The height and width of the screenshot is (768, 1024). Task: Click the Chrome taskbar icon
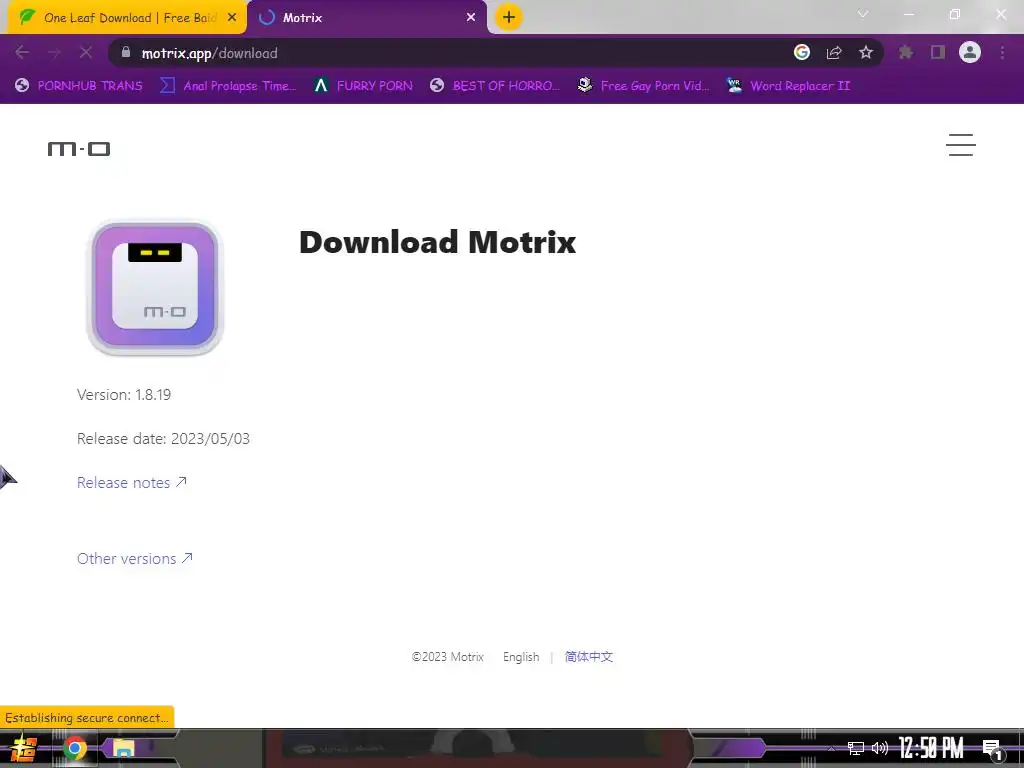74,748
